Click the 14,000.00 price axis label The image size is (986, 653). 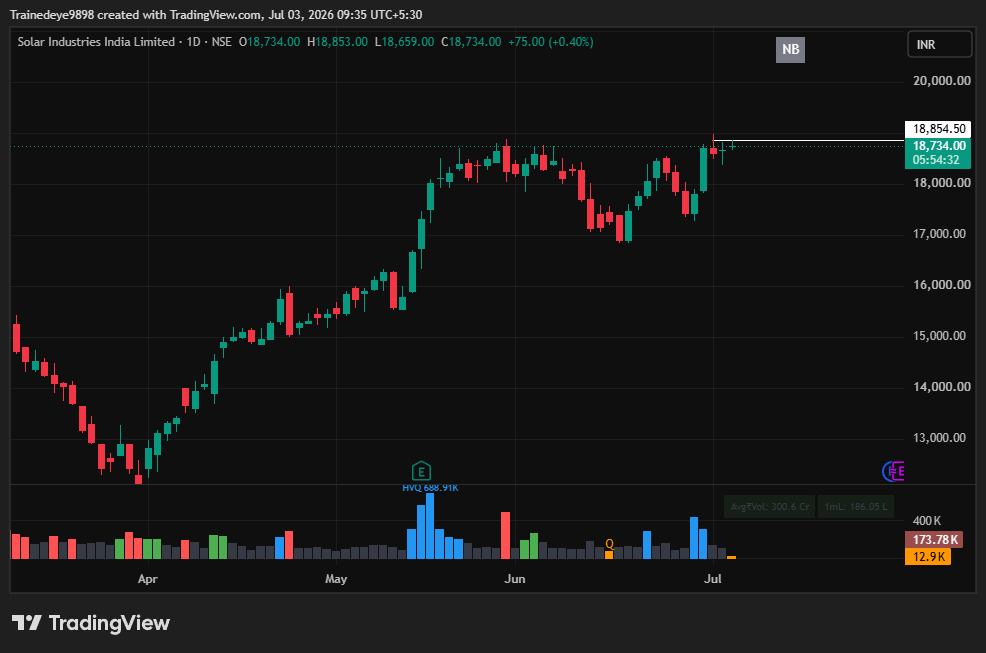coord(941,387)
